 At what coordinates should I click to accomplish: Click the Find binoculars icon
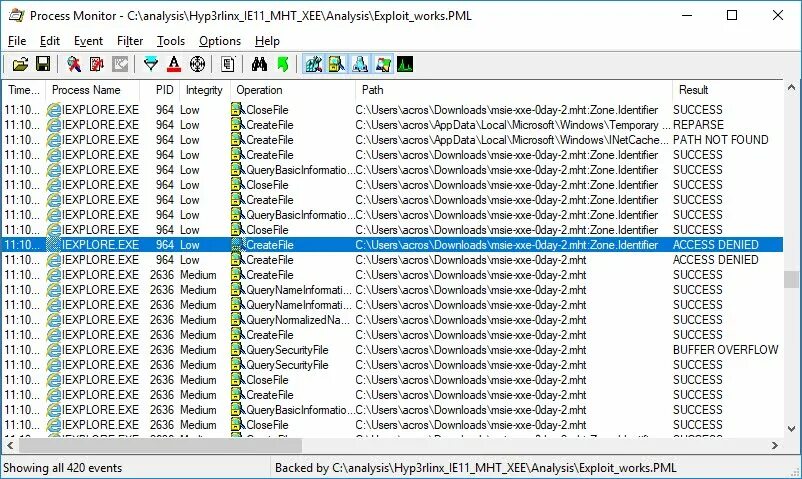pos(259,64)
